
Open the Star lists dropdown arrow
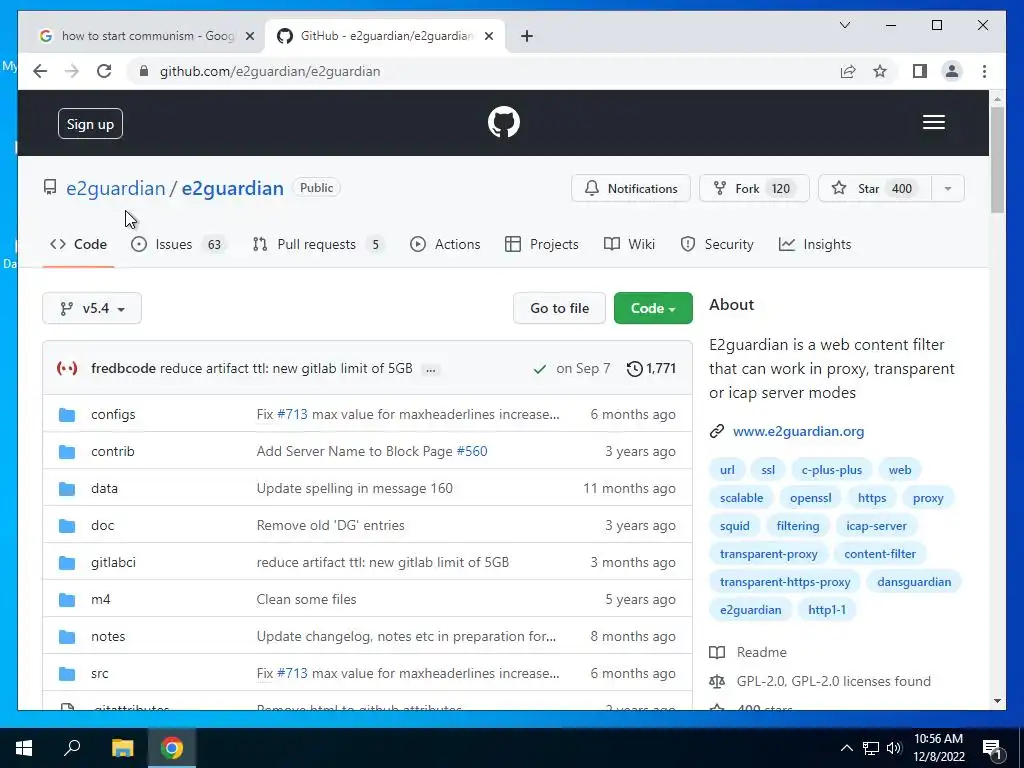point(948,189)
